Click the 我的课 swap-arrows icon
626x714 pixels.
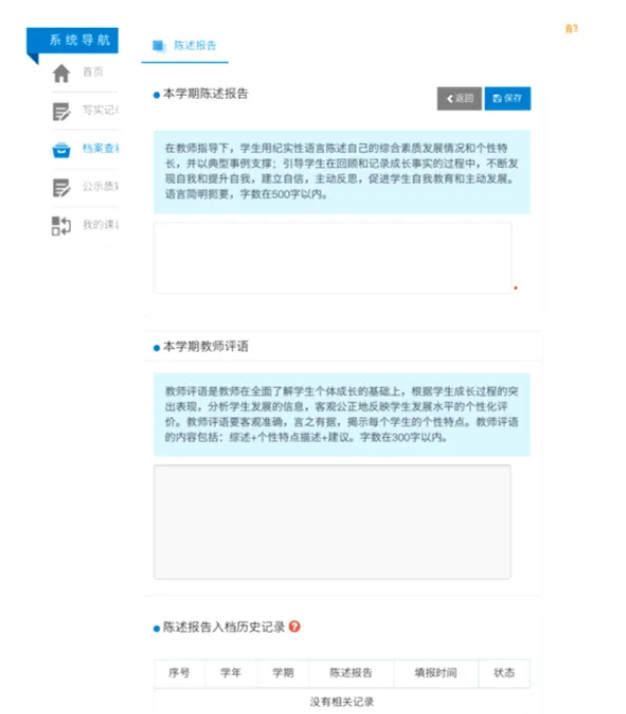point(62,225)
